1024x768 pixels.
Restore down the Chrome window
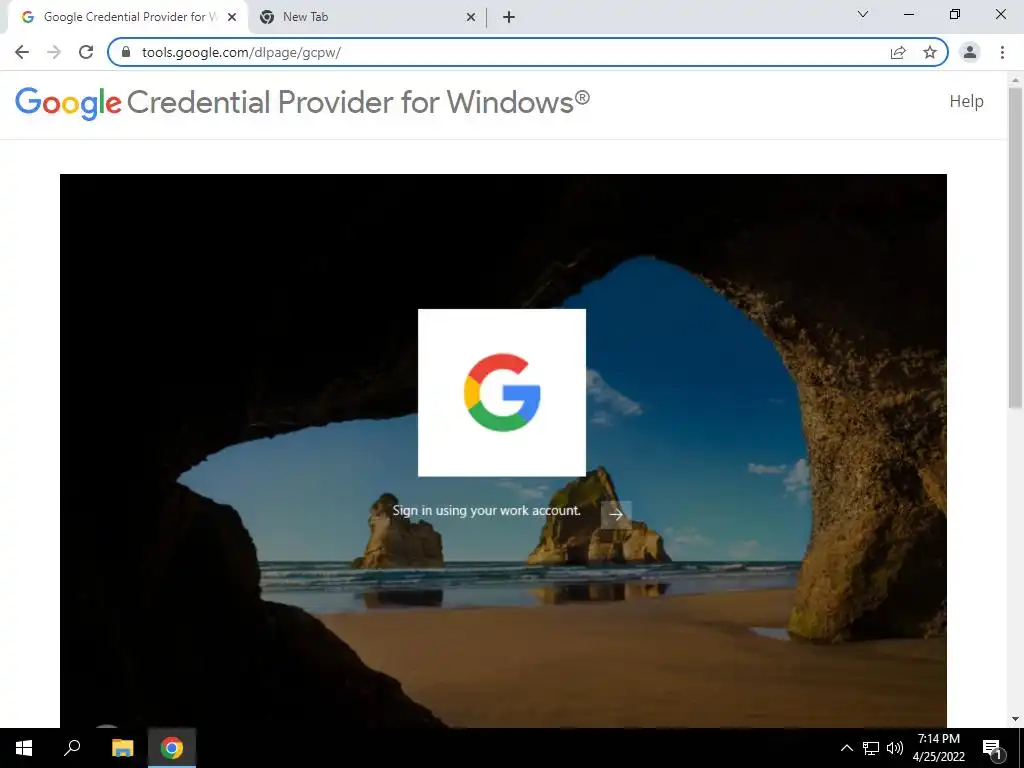(955, 14)
